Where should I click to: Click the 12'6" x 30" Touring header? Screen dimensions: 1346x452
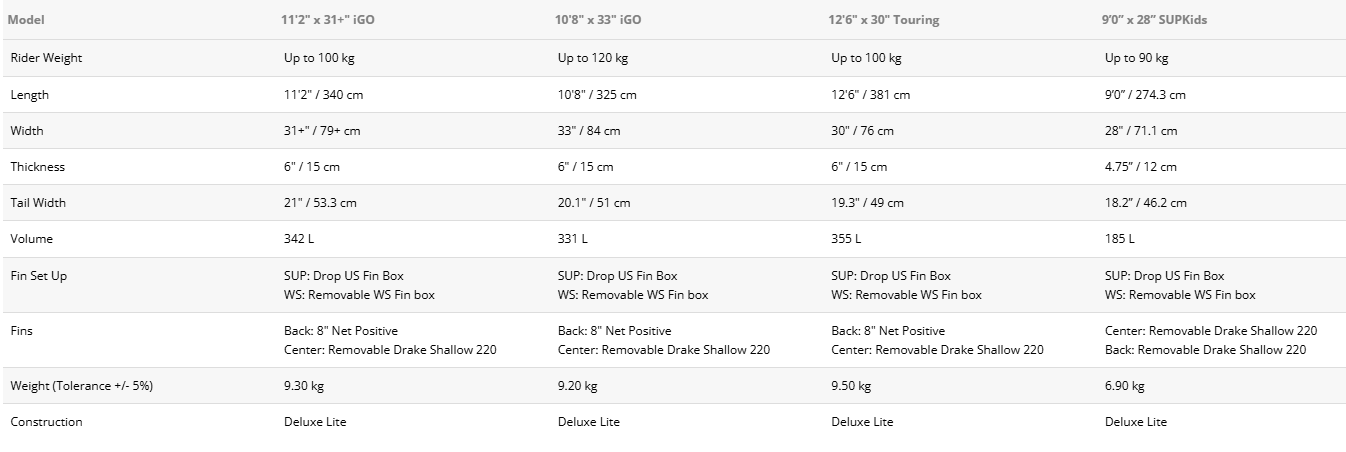(885, 20)
